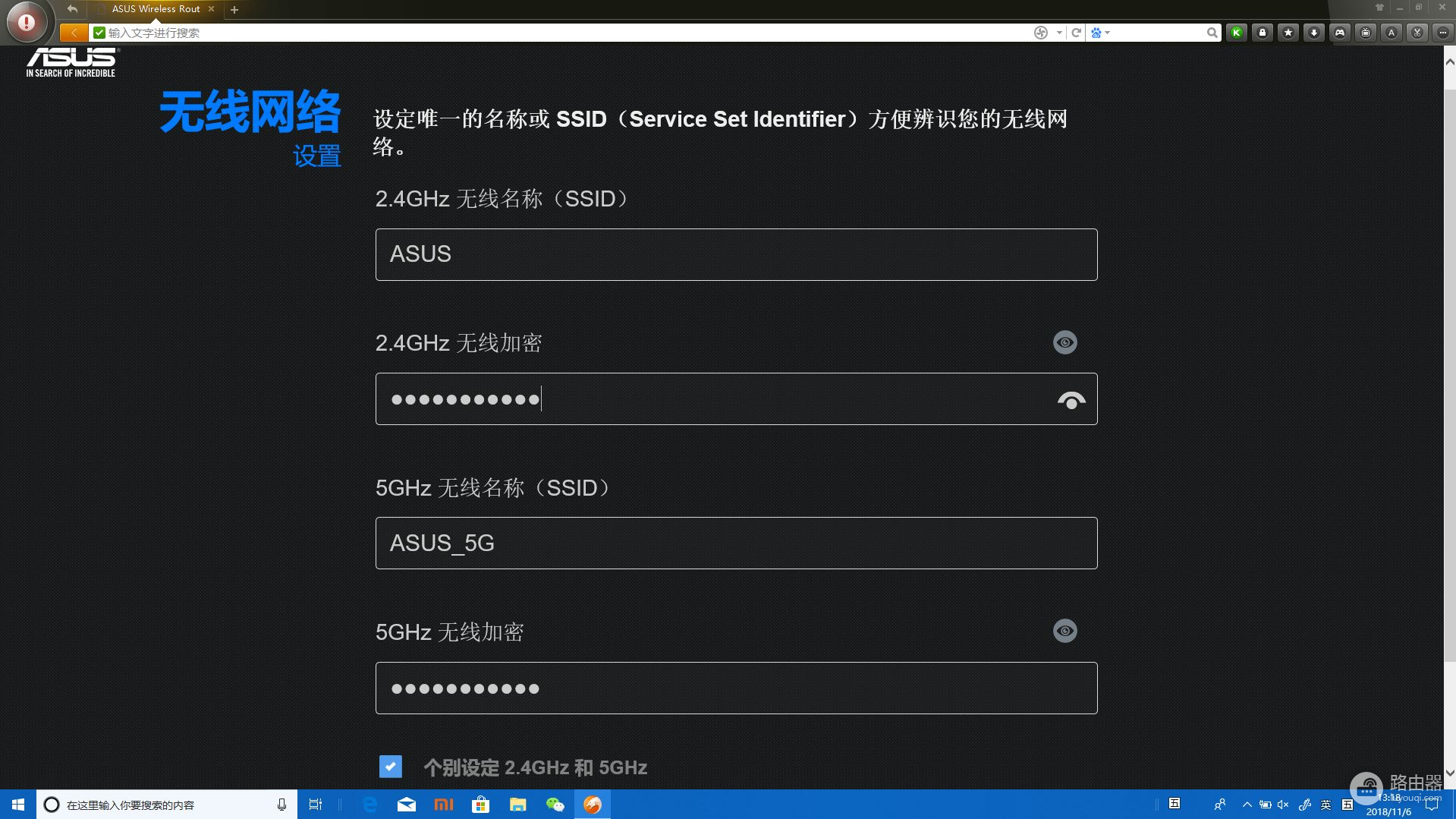Open Microsoft Store from the taskbar
This screenshot has width=1456, height=819.
[x=481, y=805]
